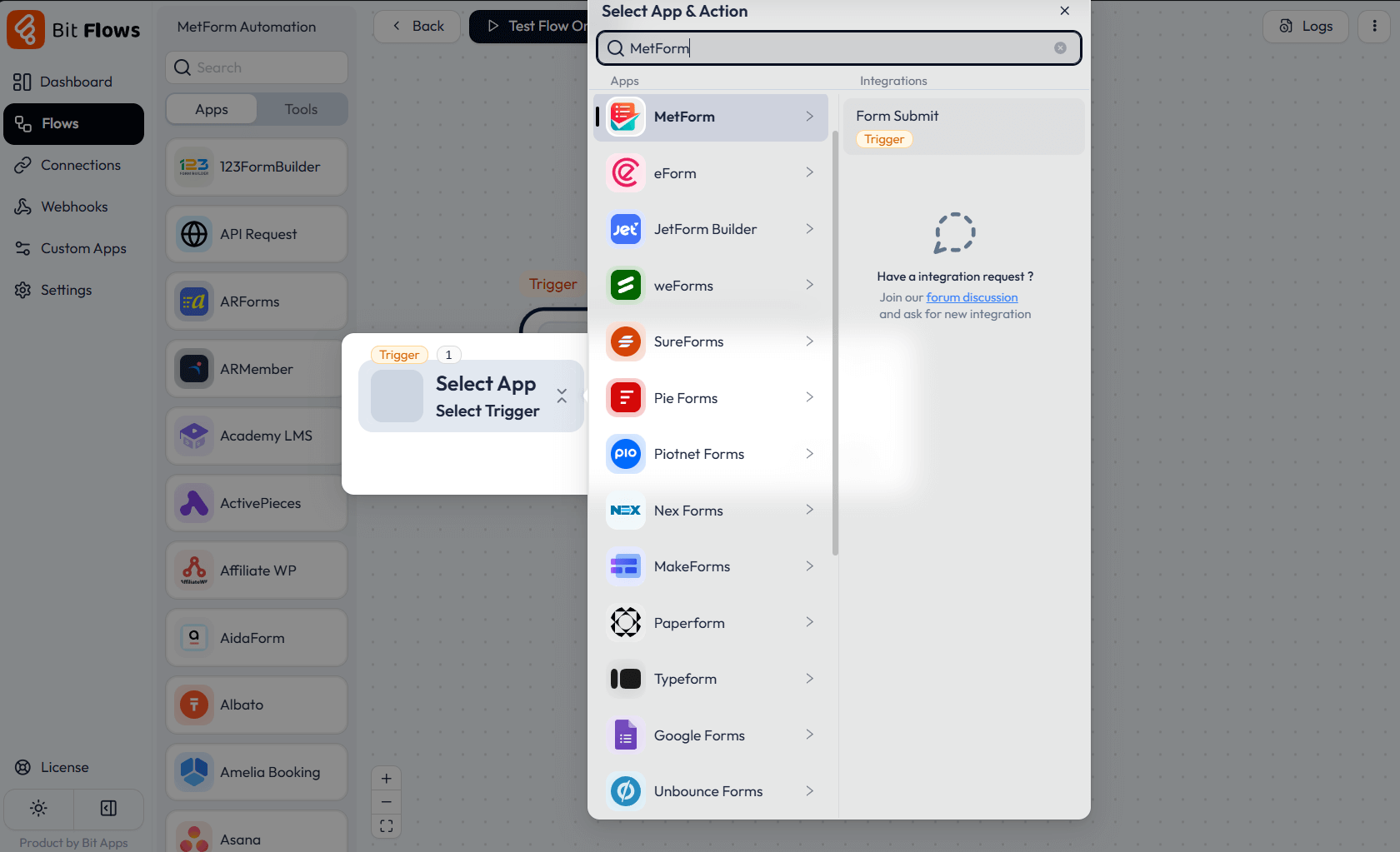The image size is (1400, 852).
Task: Open Settings in the sidebar
Action: coord(73,290)
